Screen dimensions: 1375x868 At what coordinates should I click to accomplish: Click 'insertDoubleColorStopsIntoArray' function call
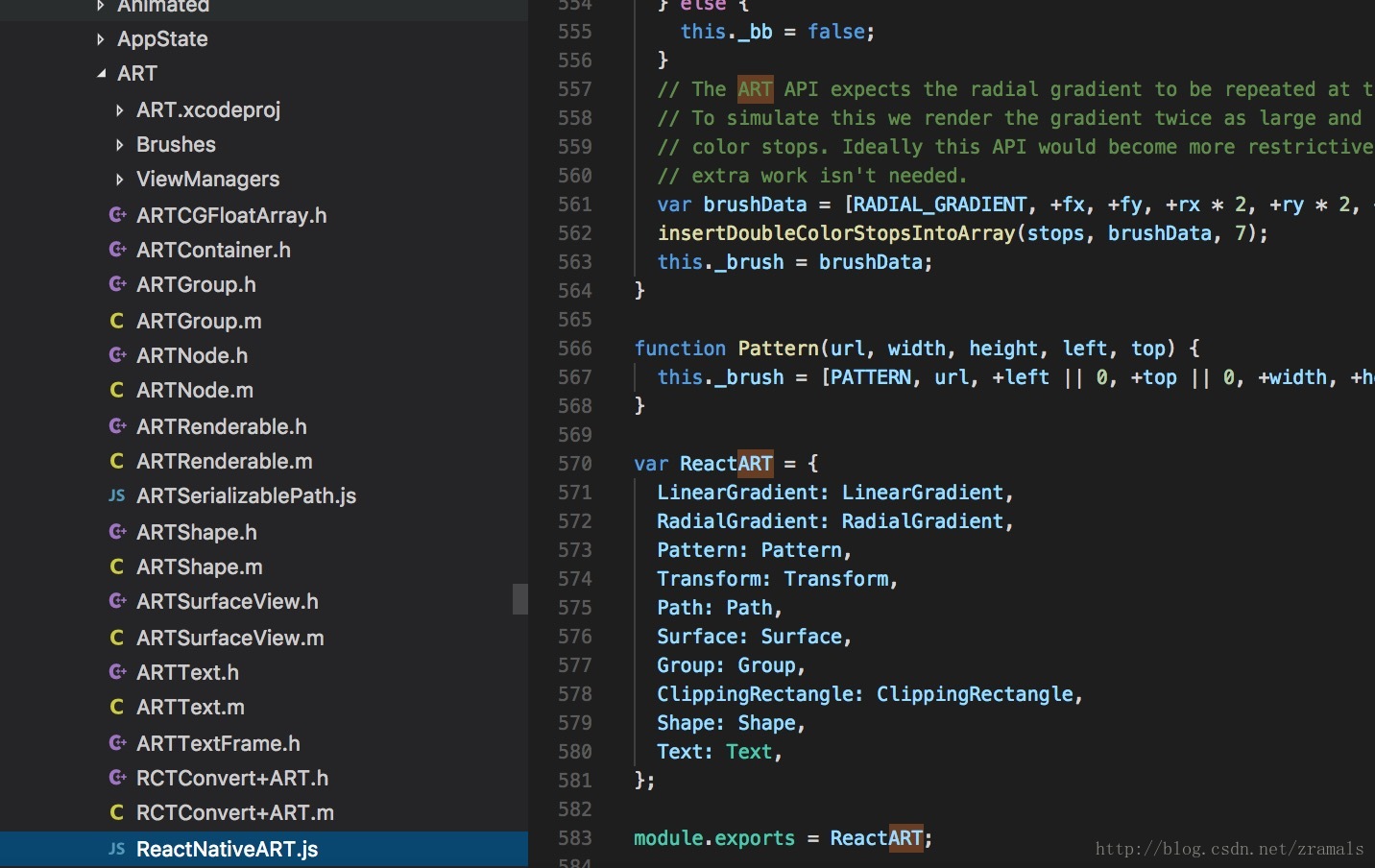tap(835, 233)
